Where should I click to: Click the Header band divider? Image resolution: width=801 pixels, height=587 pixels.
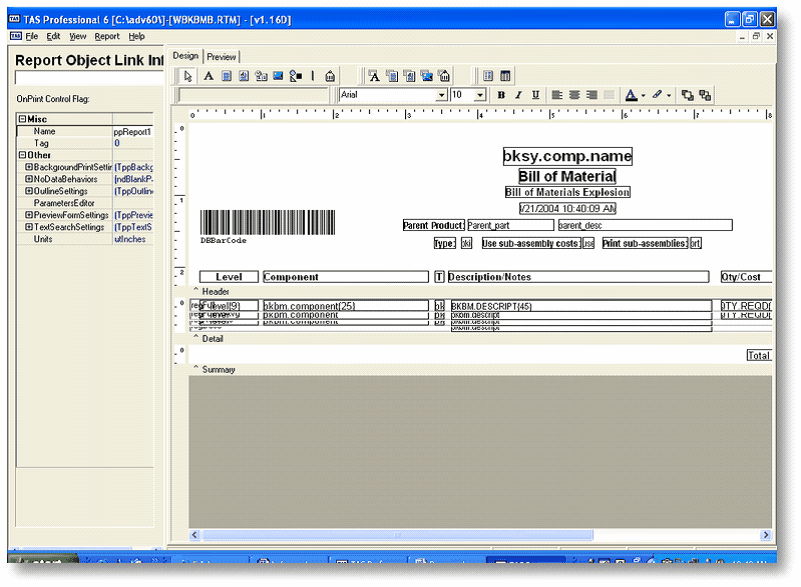coord(480,292)
